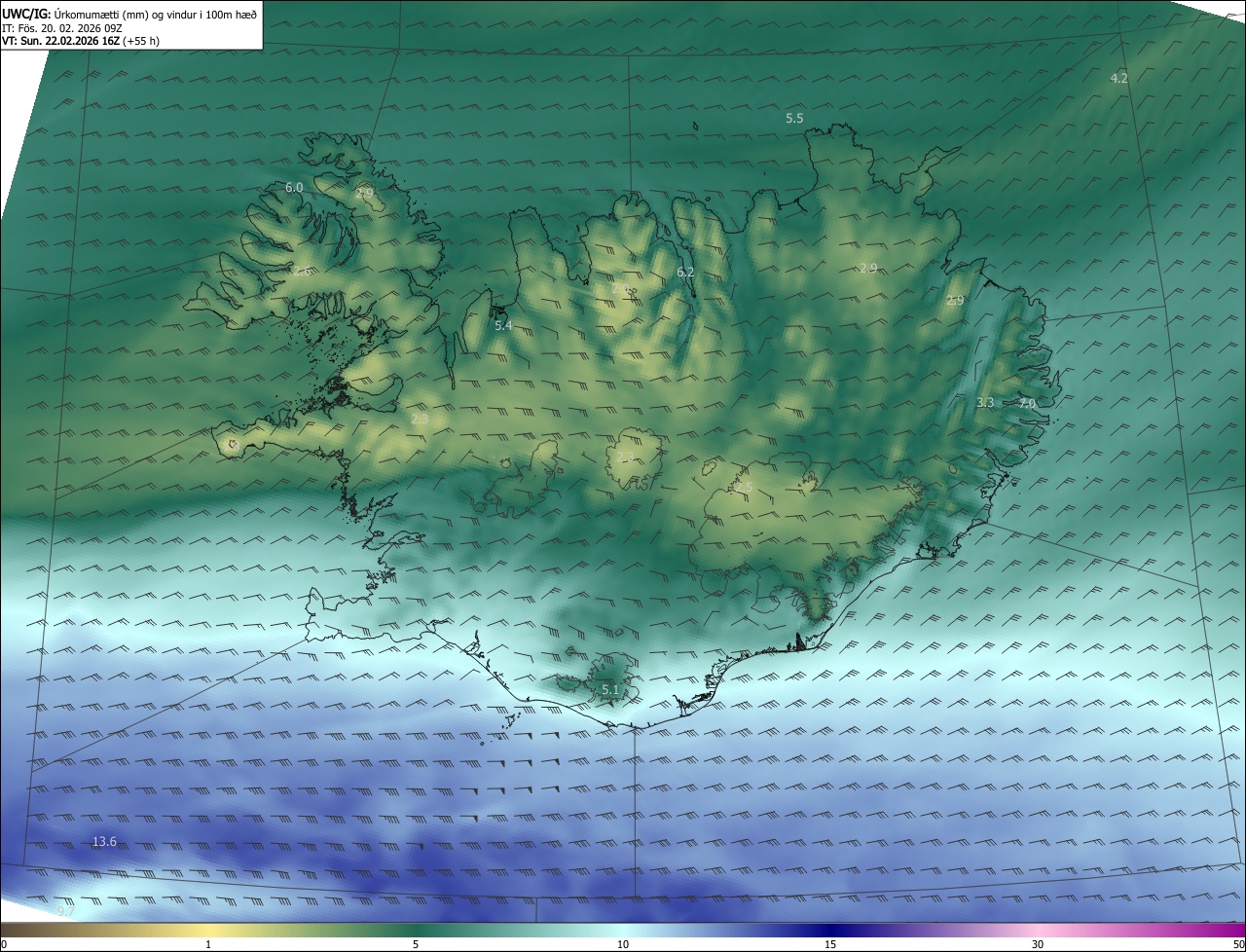1246x952 pixels.
Task: Click the 2.9 value beside the 6.0 label
Action: click(364, 194)
